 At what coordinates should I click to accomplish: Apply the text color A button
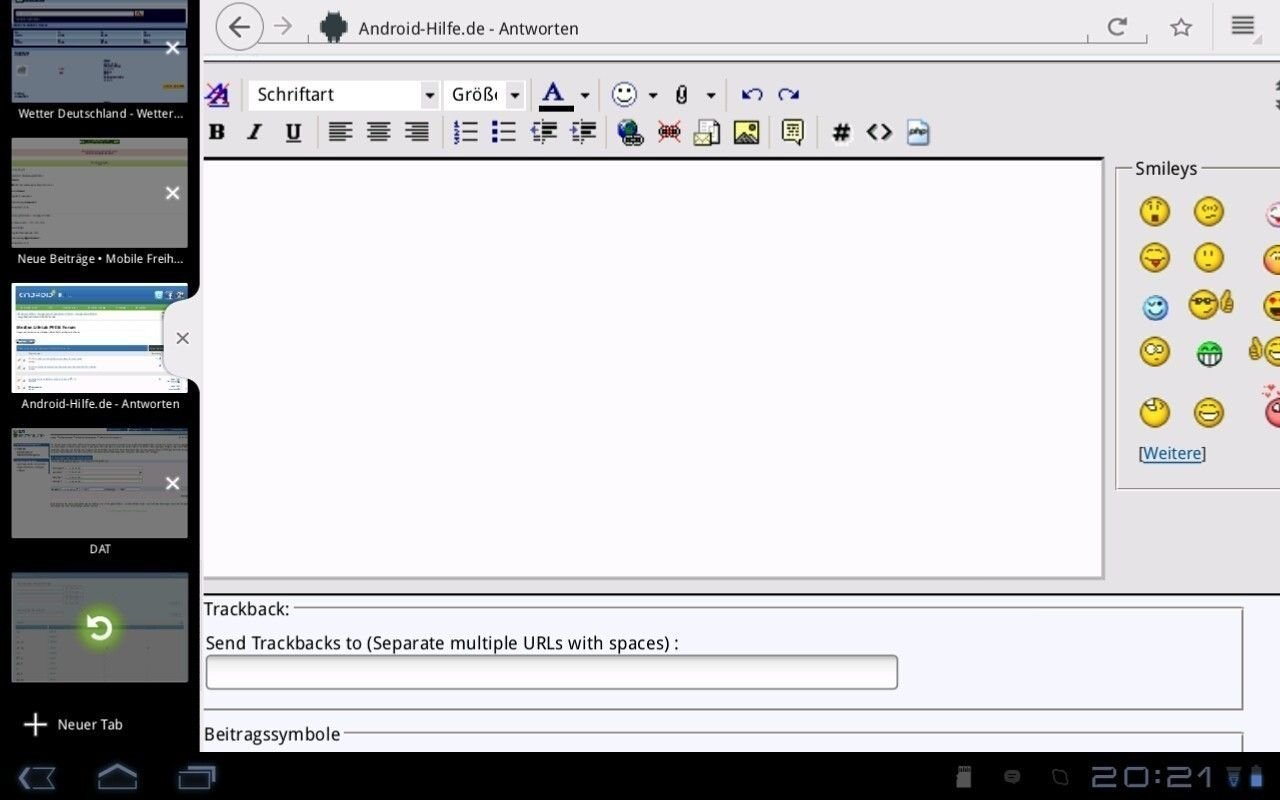tap(555, 95)
